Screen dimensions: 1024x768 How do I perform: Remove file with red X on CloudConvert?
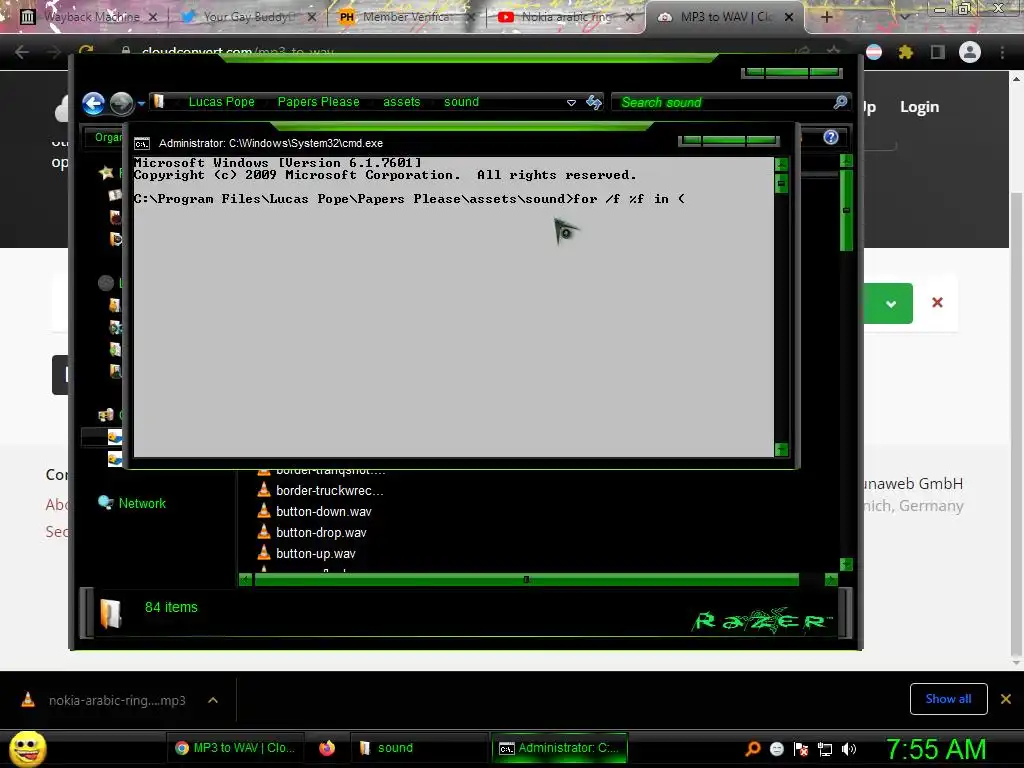pos(937,302)
